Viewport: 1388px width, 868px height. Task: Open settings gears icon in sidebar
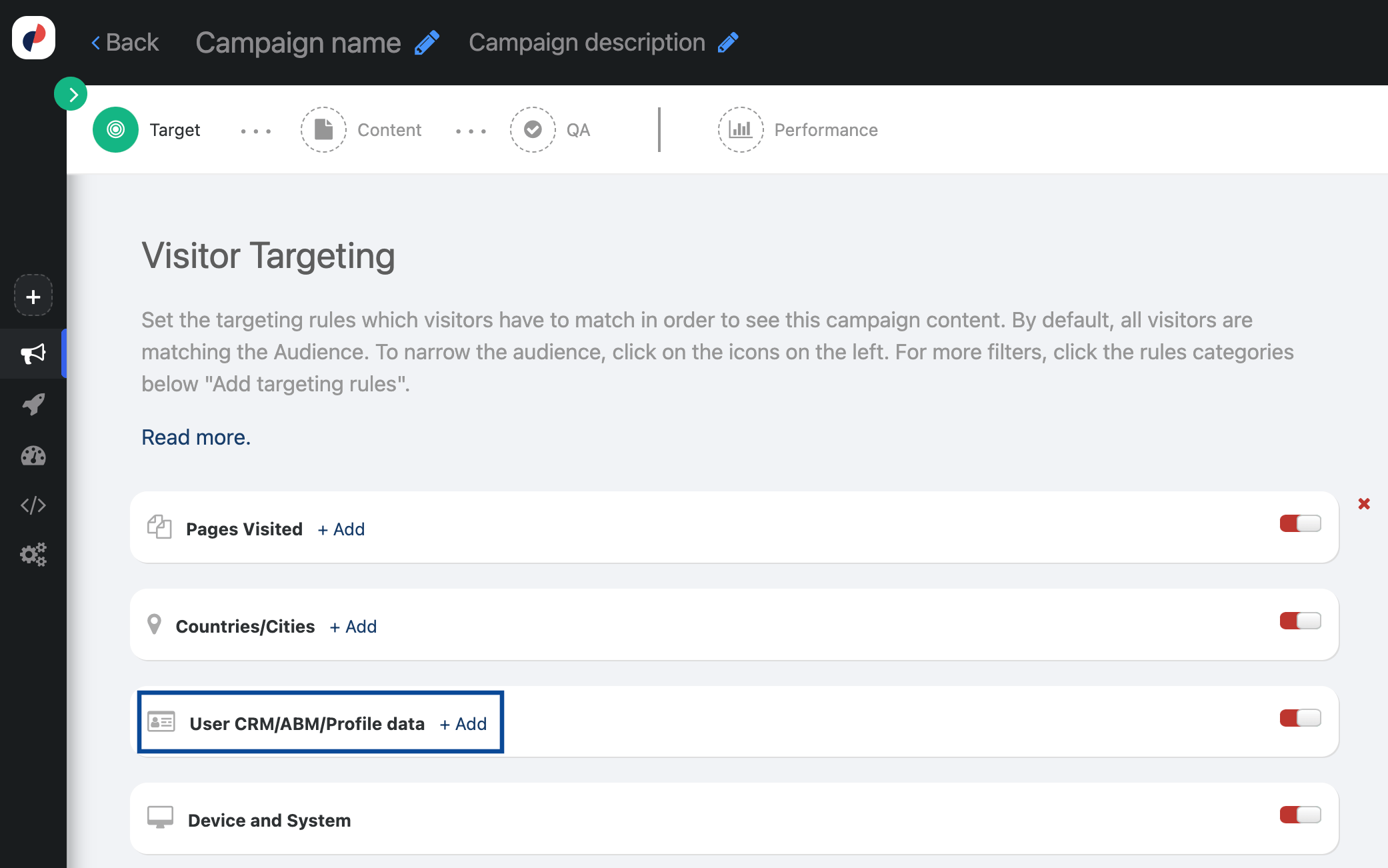click(33, 555)
